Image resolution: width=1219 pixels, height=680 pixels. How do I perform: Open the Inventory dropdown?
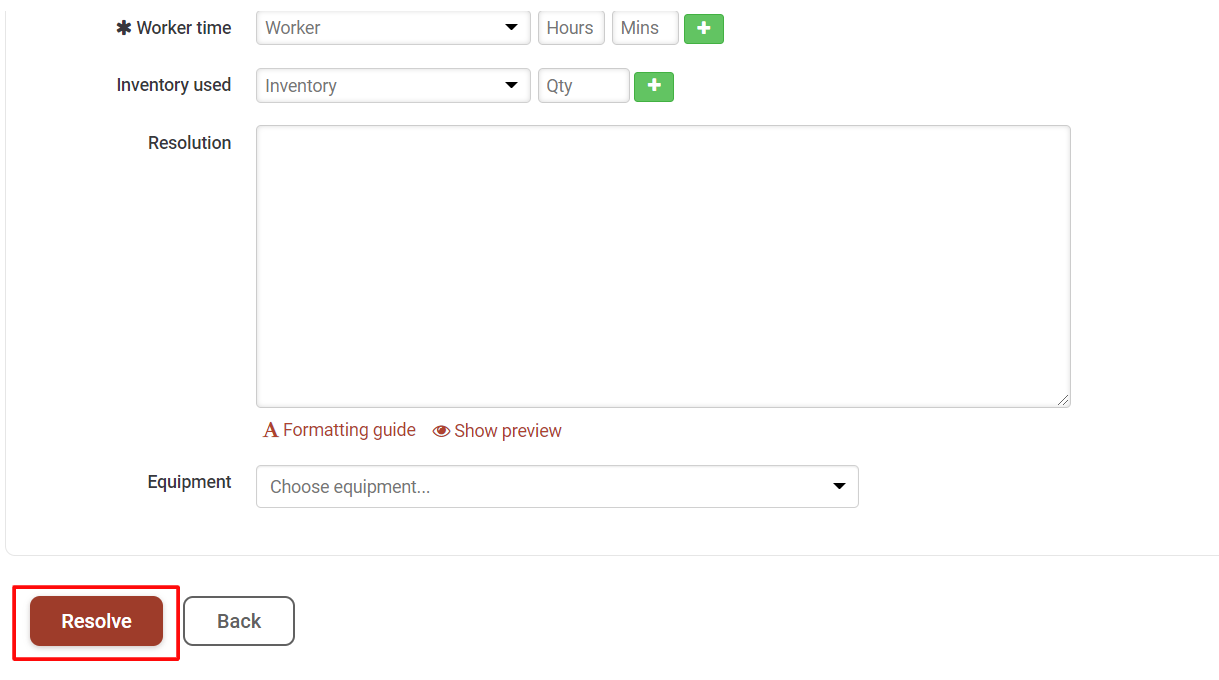coord(393,86)
